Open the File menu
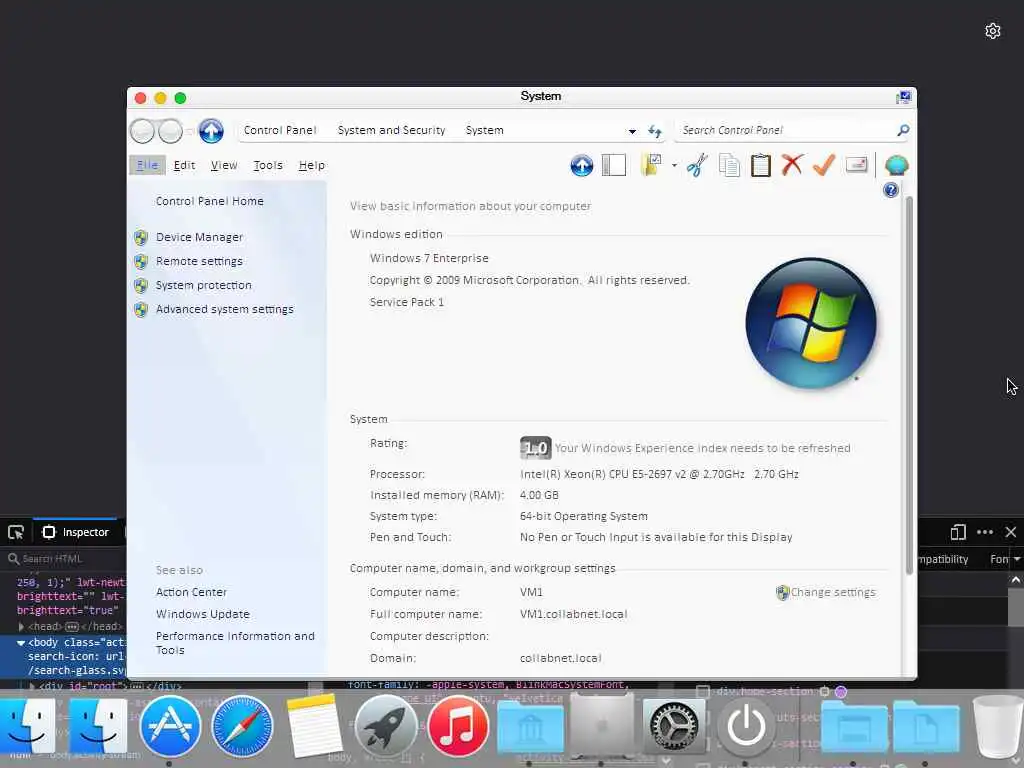Viewport: 1024px width, 768px height. [147, 165]
